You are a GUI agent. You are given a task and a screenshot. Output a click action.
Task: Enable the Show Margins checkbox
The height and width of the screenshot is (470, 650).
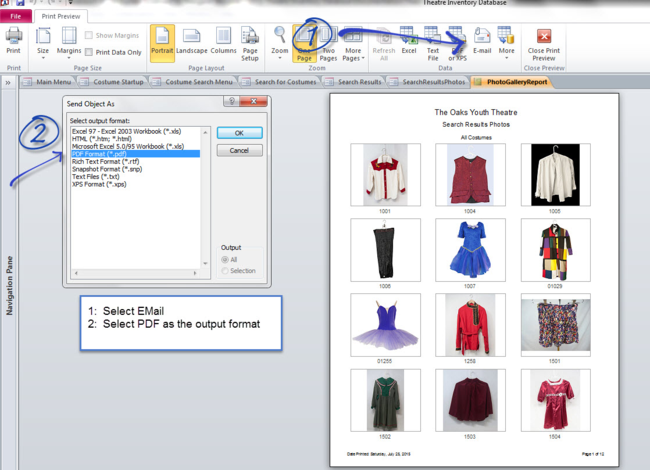click(90, 35)
